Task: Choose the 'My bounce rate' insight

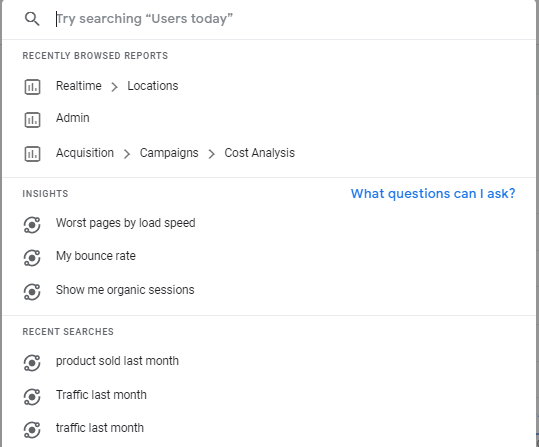Action: [x=96, y=256]
